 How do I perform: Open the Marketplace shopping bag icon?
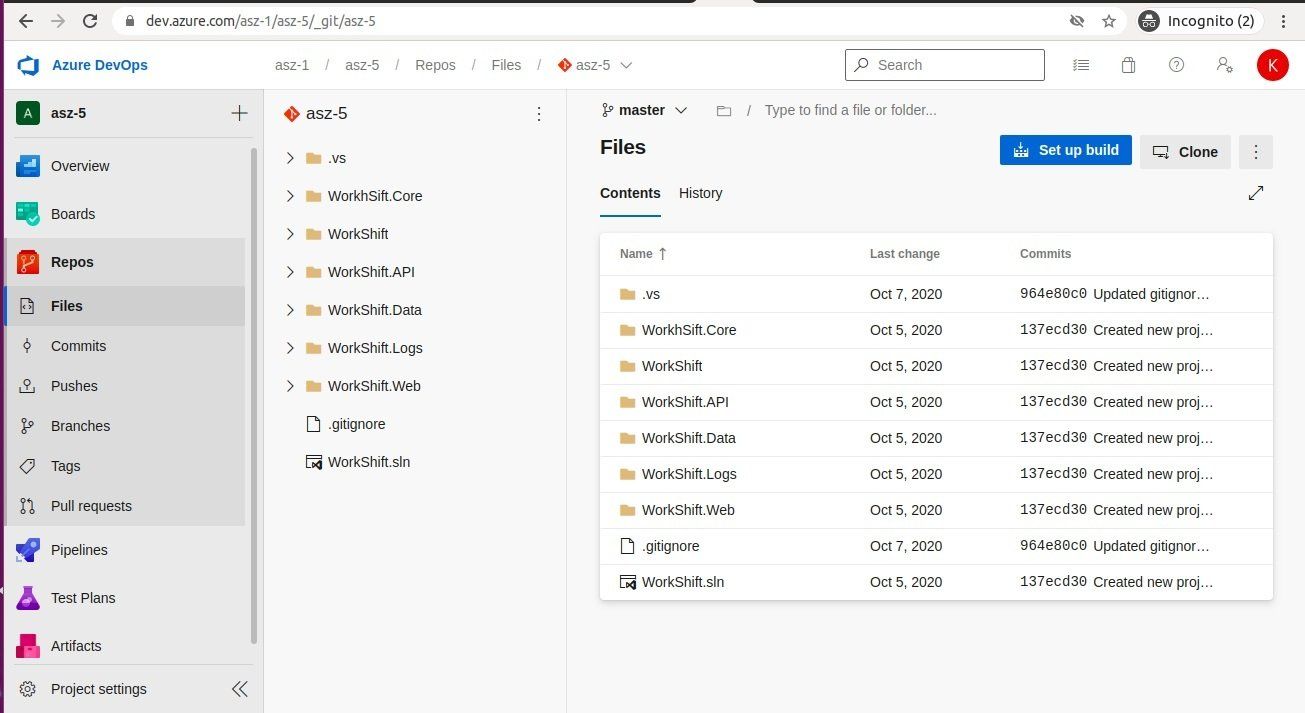point(1128,65)
